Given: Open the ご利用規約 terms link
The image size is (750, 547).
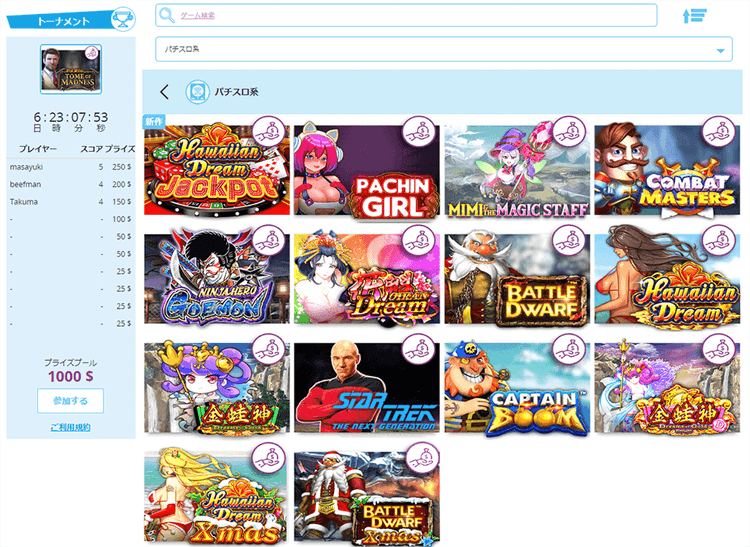Looking at the screenshot, I should click(x=70, y=427).
